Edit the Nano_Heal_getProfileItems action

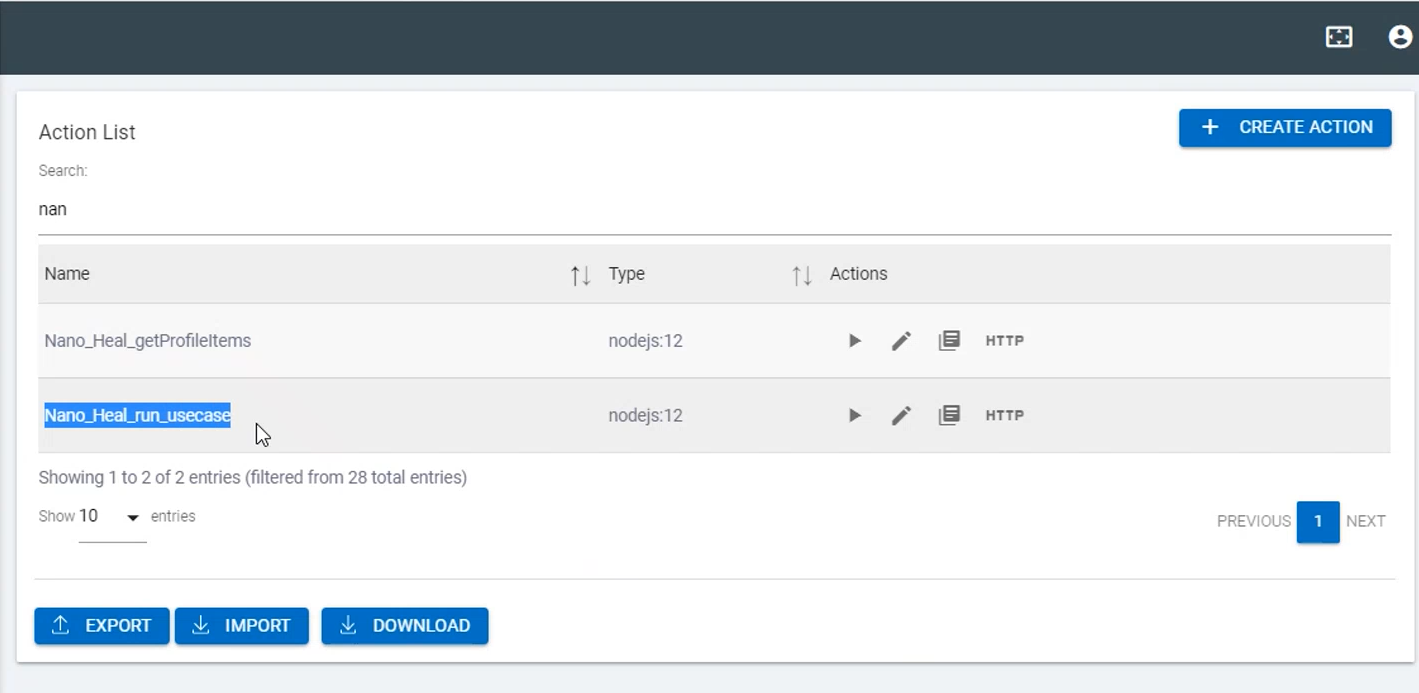(x=901, y=341)
